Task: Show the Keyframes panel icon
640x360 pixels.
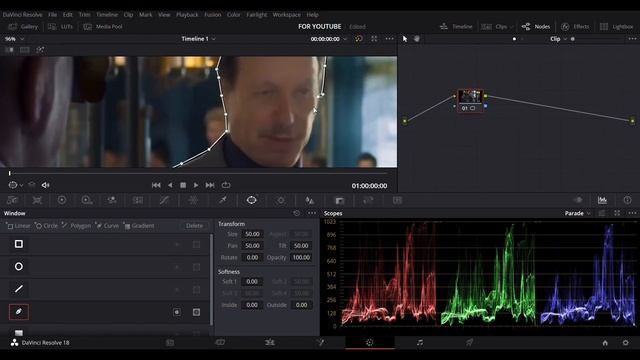Action: click(578, 200)
